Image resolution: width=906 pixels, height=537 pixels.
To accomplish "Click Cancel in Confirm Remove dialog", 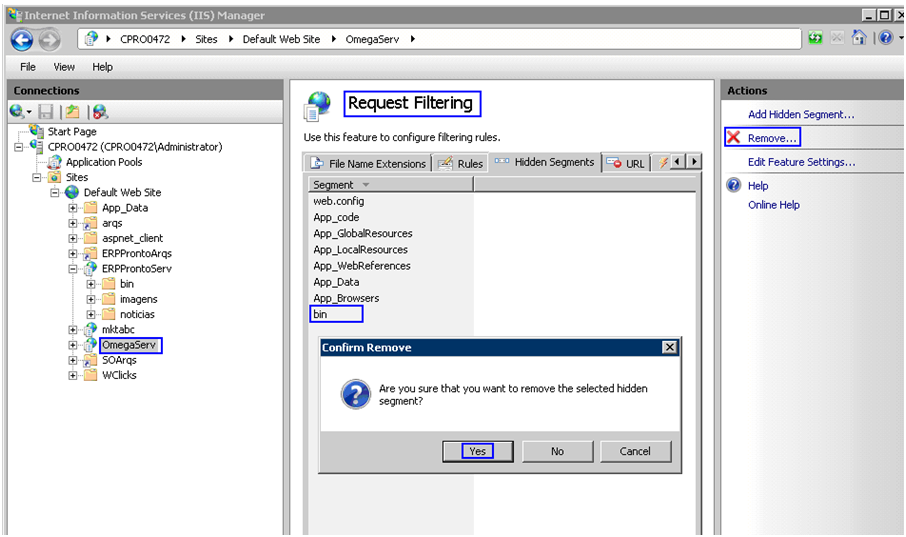I will coord(635,451).
